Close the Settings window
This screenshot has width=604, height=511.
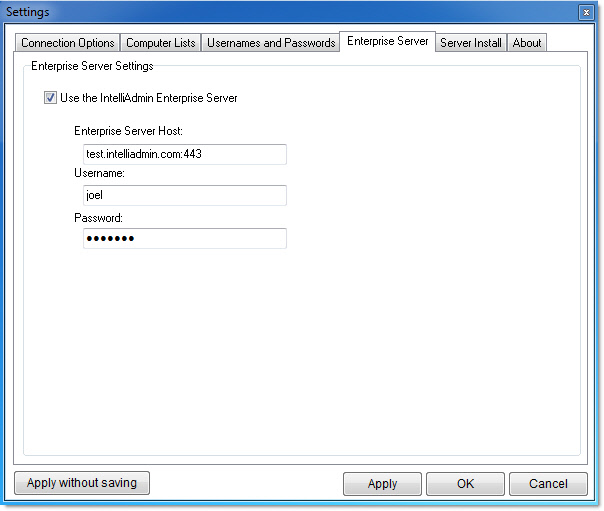point(586,13)
